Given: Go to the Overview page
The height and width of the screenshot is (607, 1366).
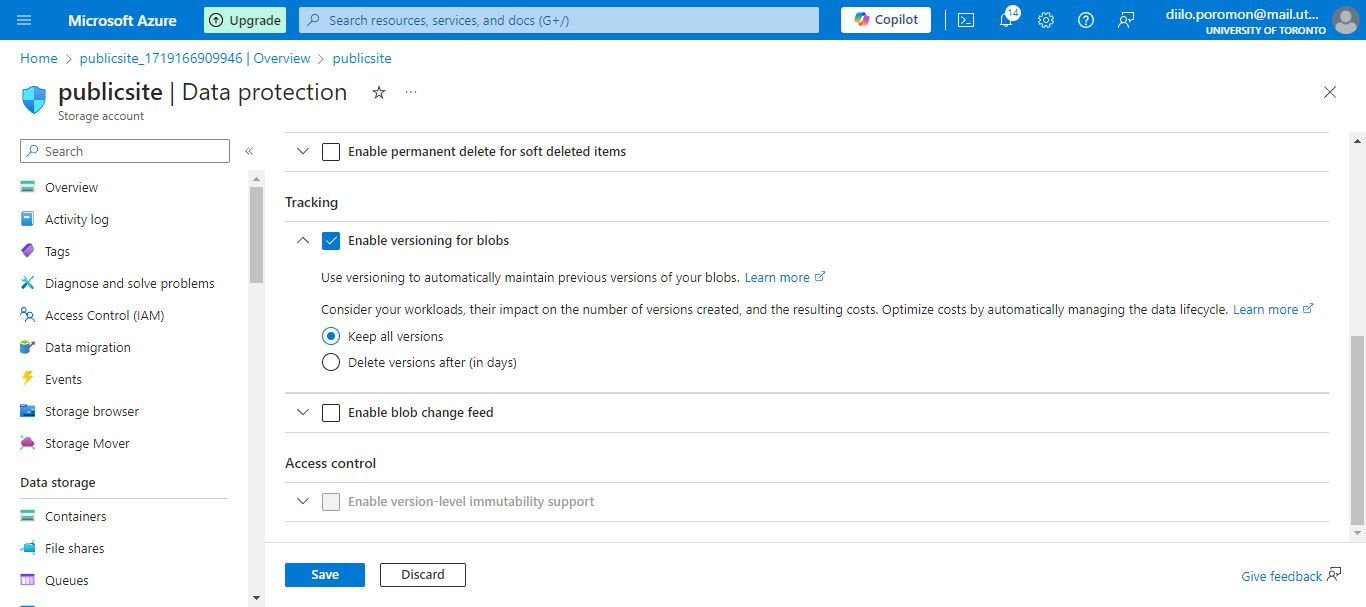Looking at the screenshot, I should 71,186.
